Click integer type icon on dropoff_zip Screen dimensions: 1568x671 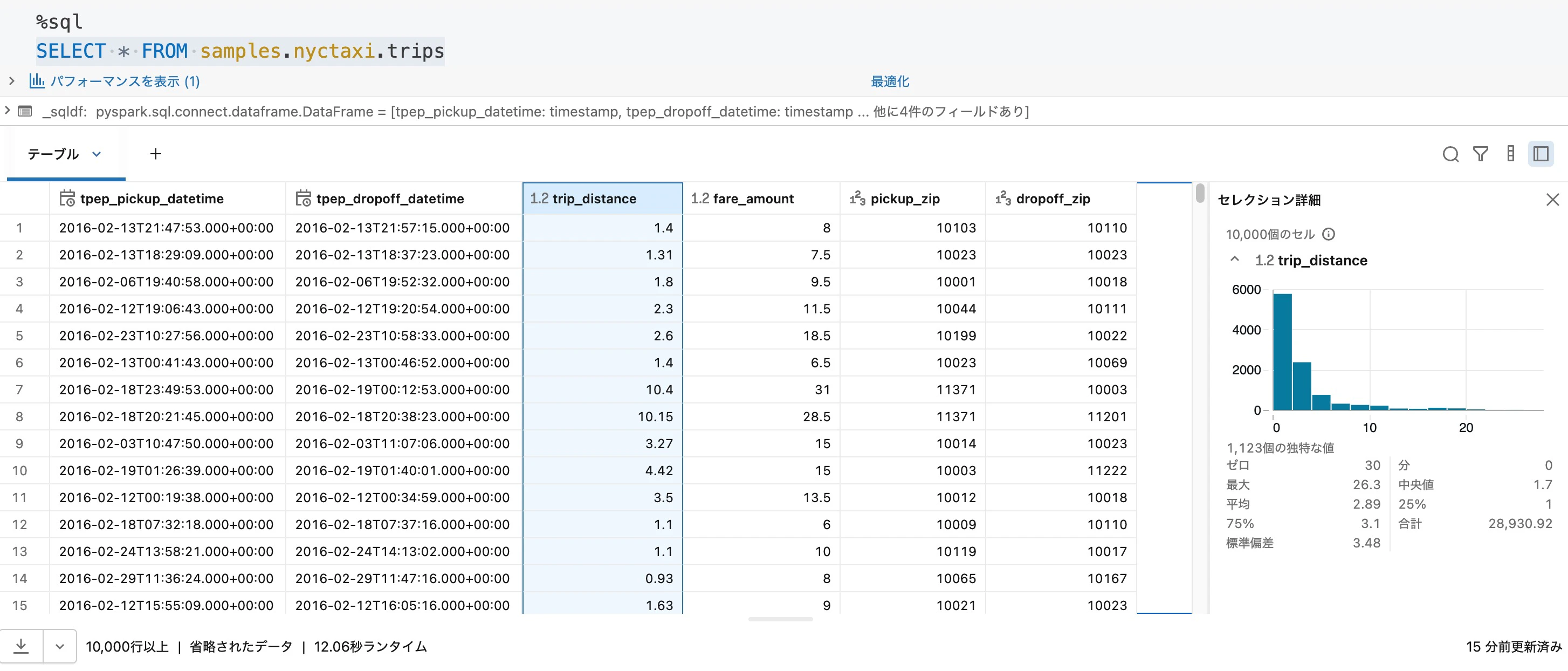1003,198
